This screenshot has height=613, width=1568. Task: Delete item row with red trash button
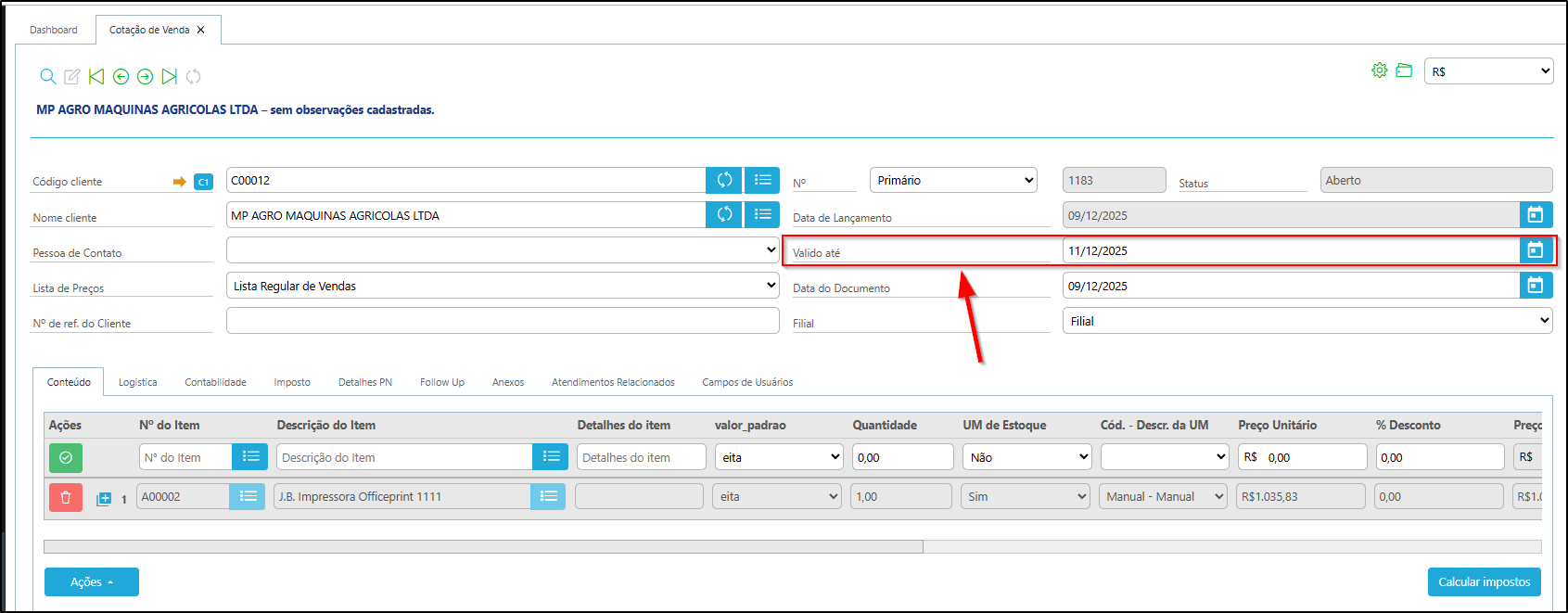tap(65, 497)
